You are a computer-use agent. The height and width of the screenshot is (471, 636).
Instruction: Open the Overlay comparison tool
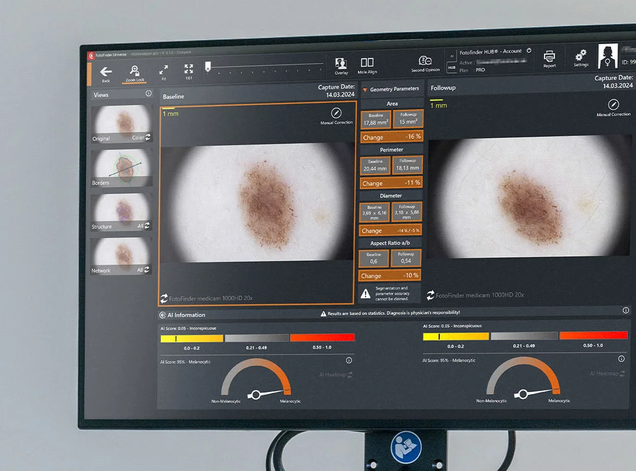[341, 64]
